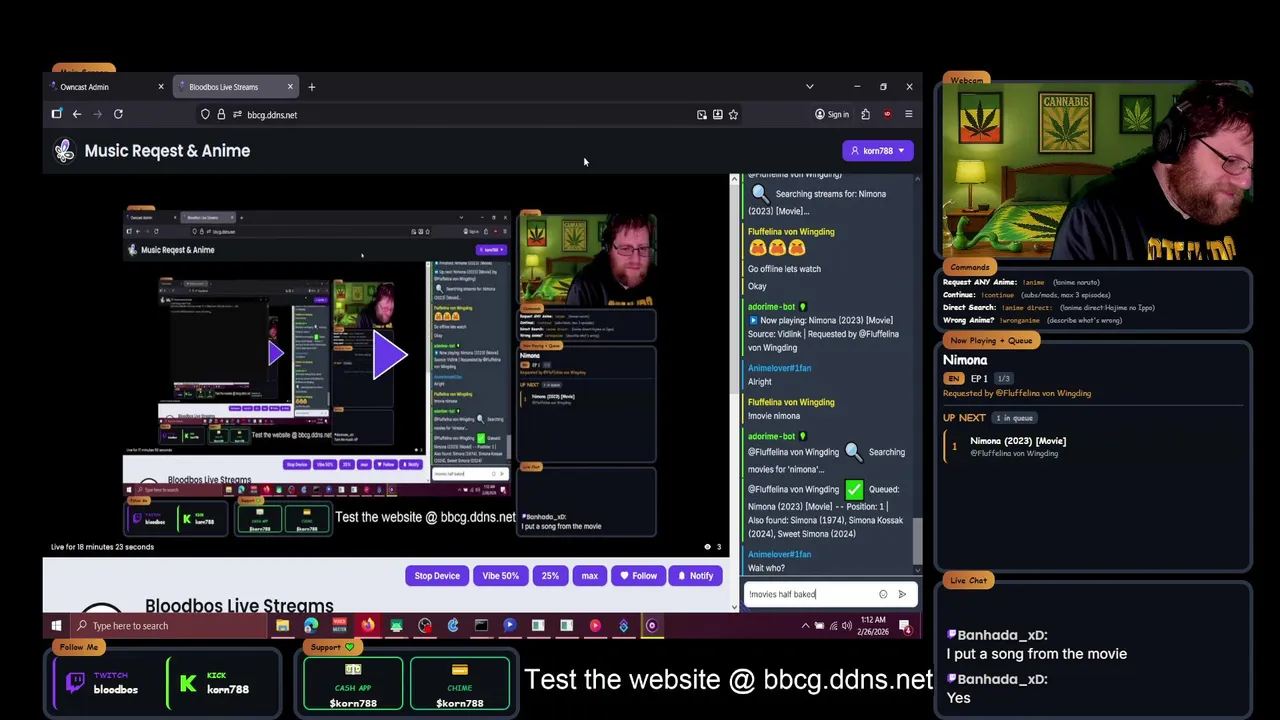The image size is (1280, 720).
Task: Click the site logo next to Music Reqest & Anime
Action: click(x=64, y=150)
